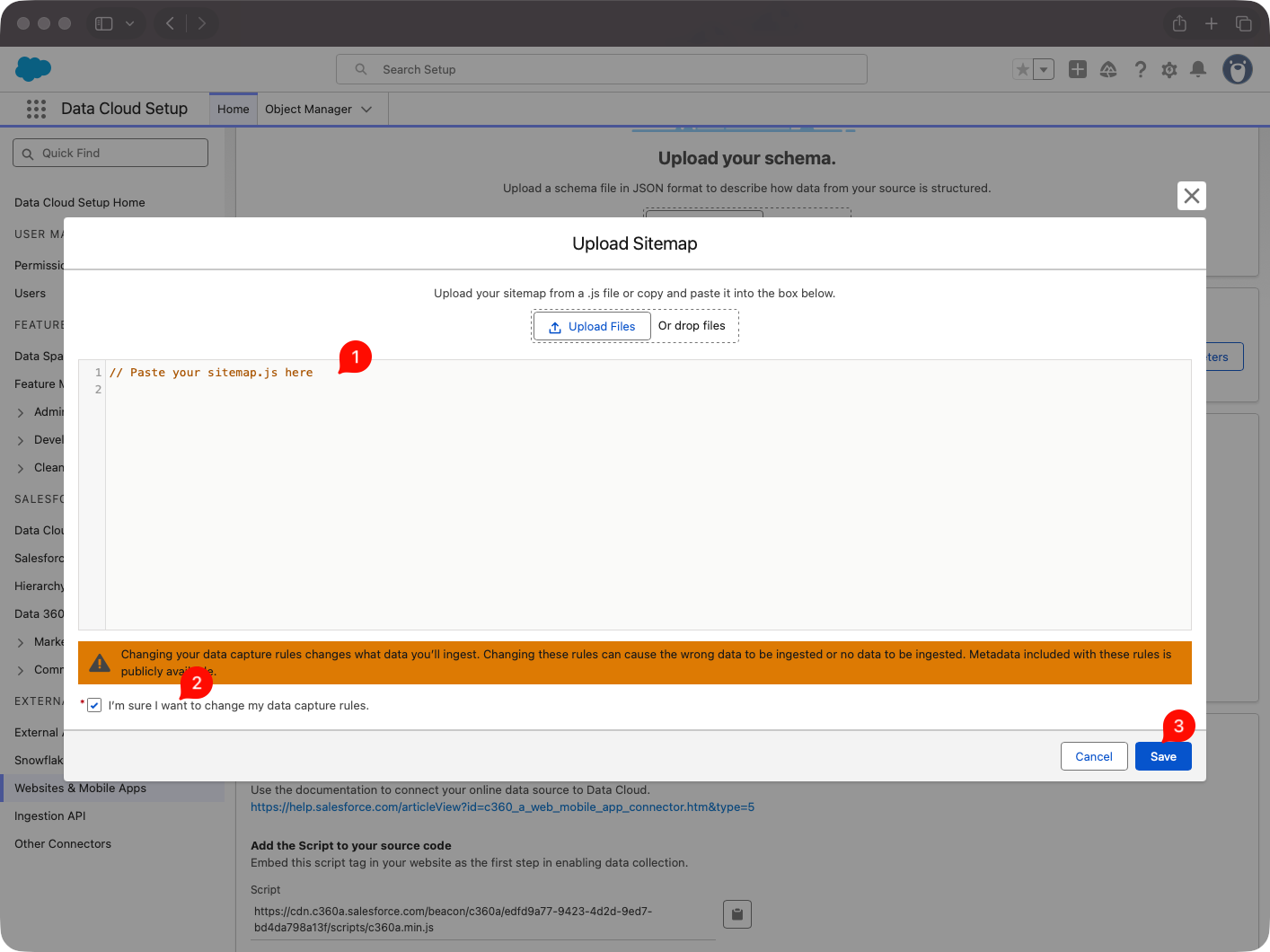Click the Upload Files button
The height and width of the screenshot is (952, 1270).
pos(592,326)
